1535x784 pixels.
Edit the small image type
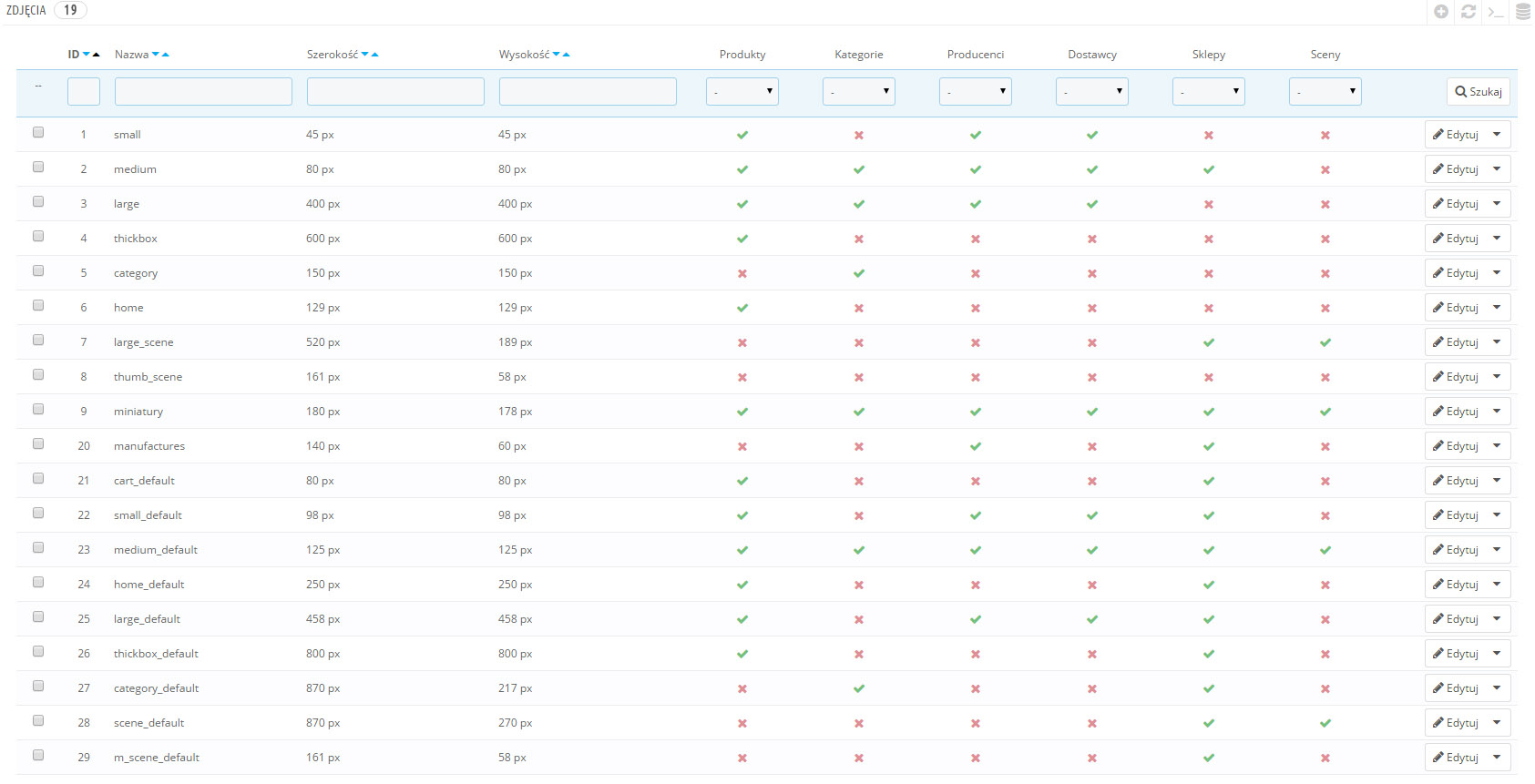1456,135
